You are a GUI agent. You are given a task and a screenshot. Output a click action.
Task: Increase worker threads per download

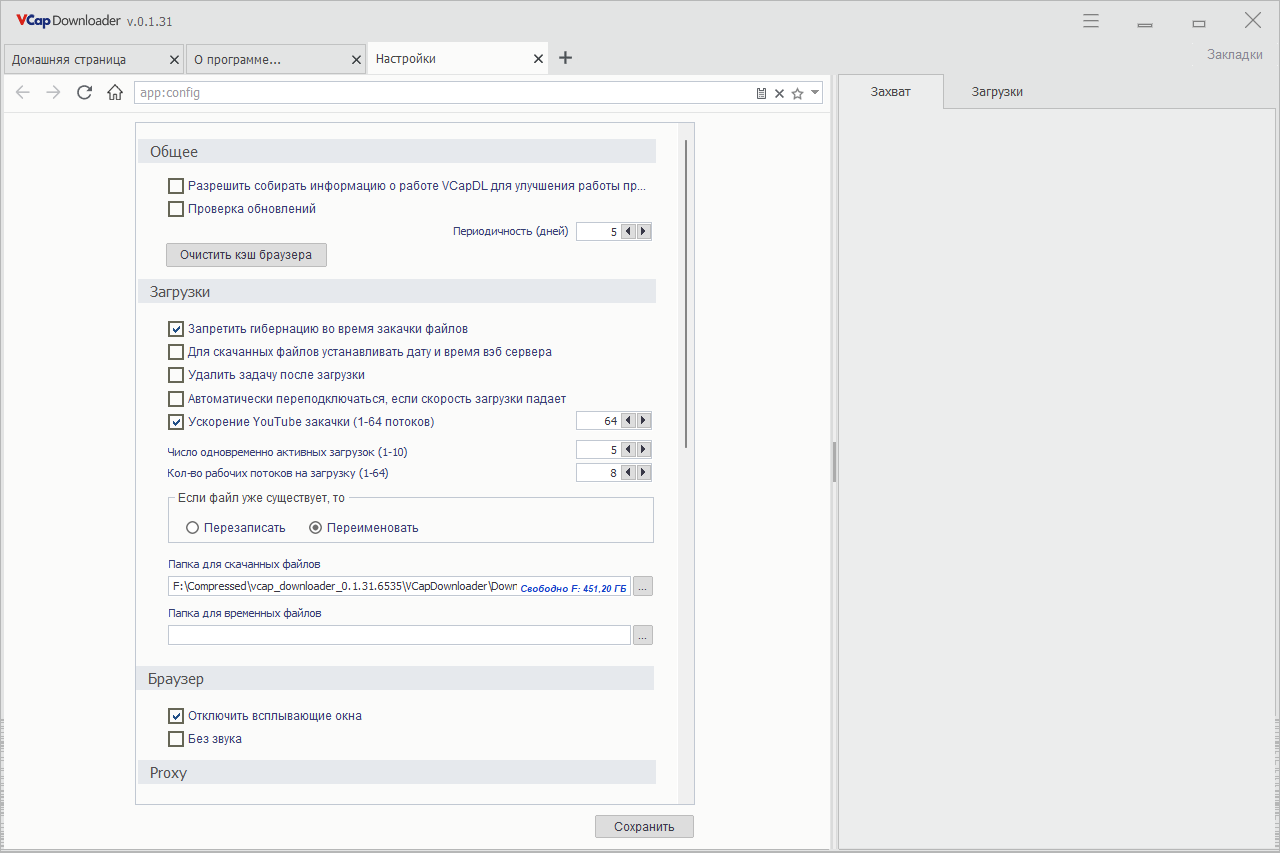(644, 472)
